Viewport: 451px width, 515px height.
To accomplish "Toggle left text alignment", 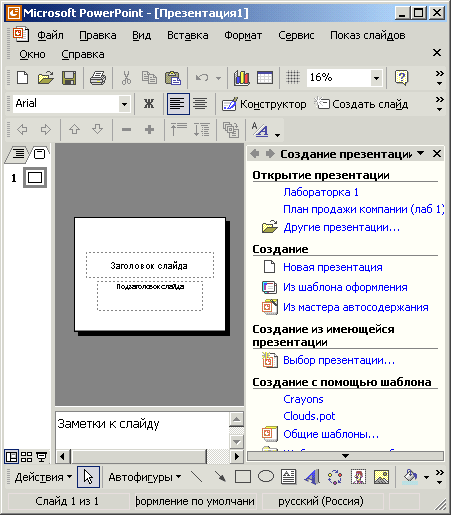I will pyautogui.click(x=178, y=104).
